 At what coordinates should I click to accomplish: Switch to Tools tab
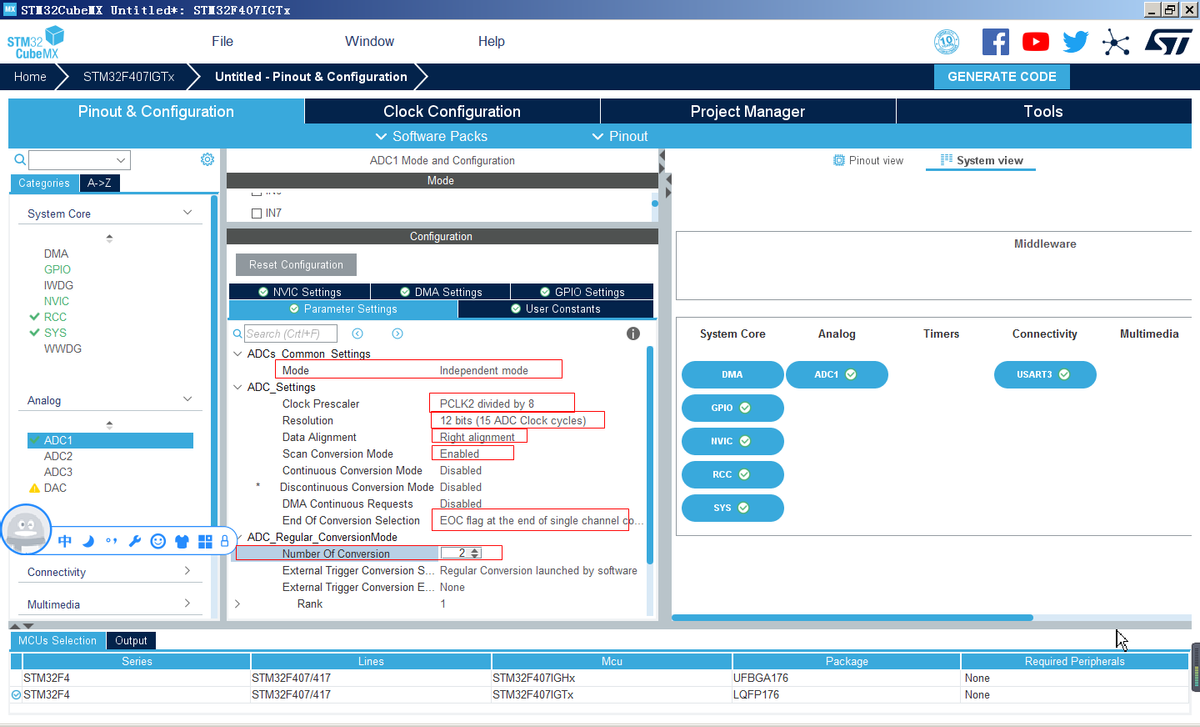(x=1043, y=111)
